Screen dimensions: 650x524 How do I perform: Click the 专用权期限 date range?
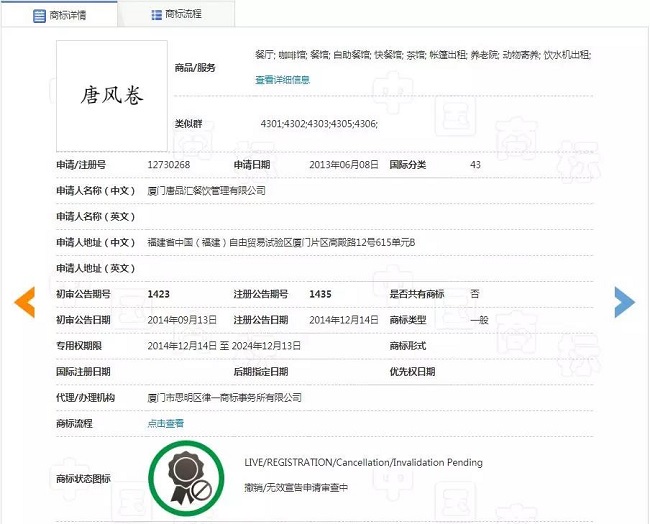(x=223, y=345)
